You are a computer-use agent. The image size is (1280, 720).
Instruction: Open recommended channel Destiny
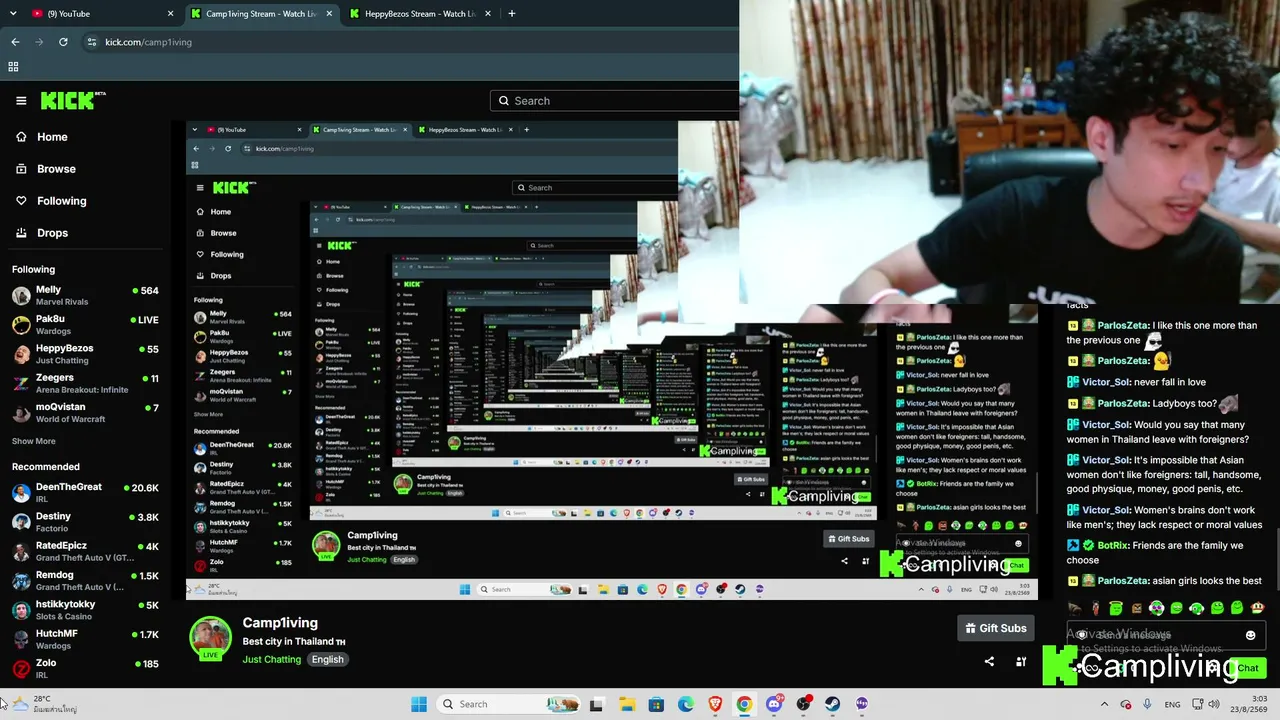[x=85, y=522]
